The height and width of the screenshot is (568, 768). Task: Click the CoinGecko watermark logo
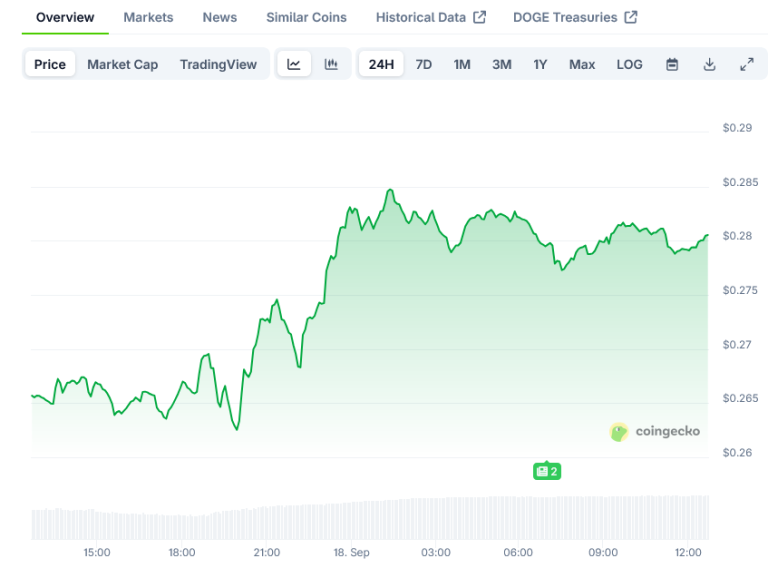655,431
